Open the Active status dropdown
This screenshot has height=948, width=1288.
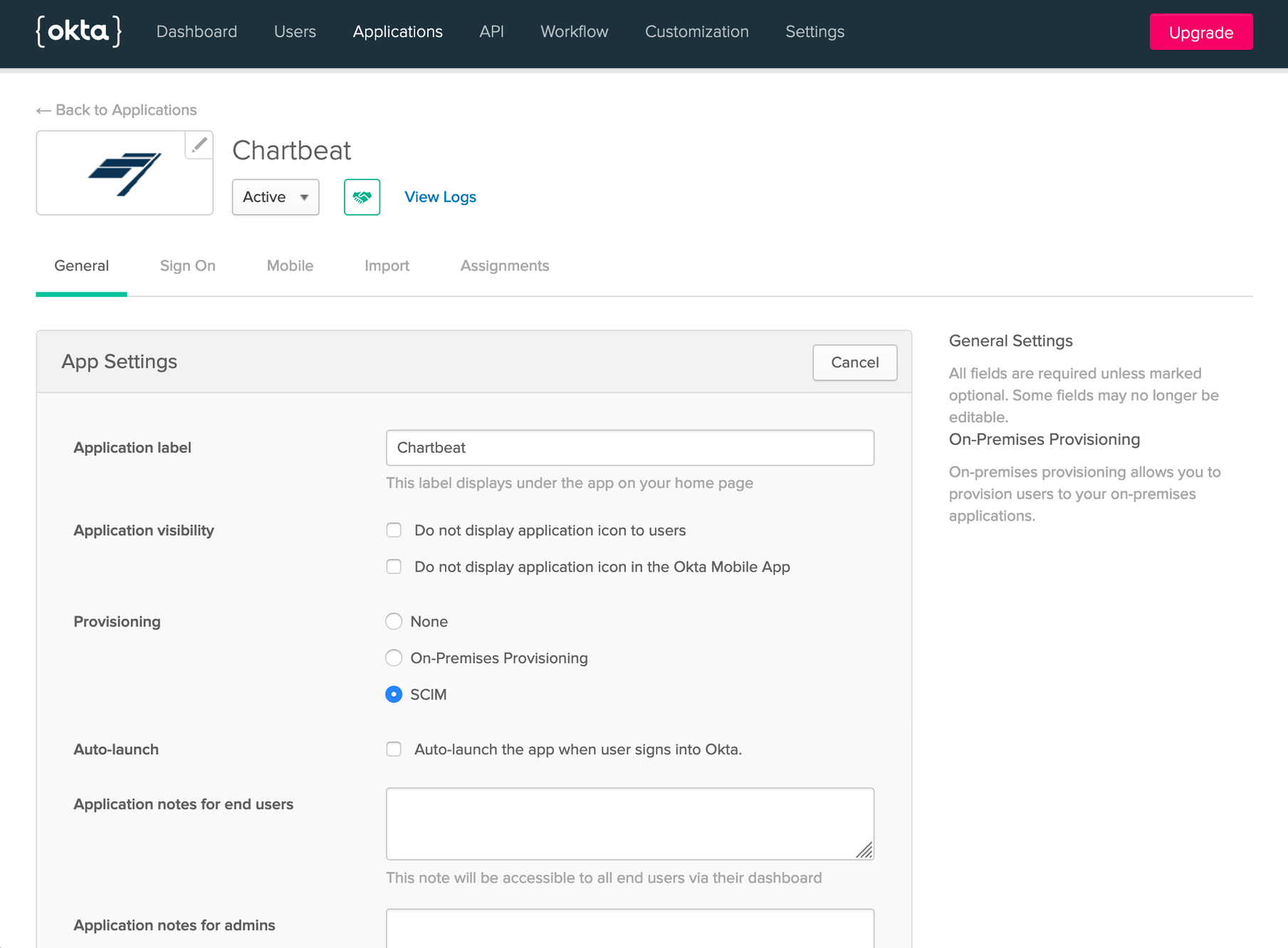tap(276, 197)
